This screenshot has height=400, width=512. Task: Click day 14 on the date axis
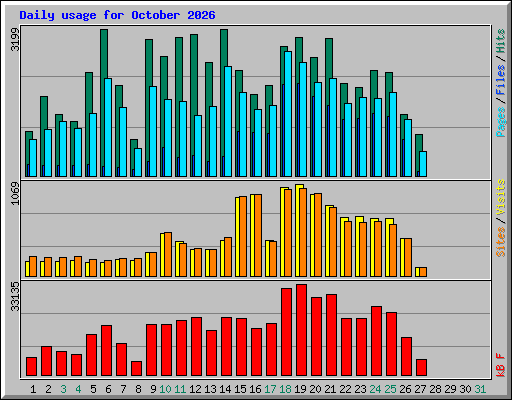tap(225, 389)
